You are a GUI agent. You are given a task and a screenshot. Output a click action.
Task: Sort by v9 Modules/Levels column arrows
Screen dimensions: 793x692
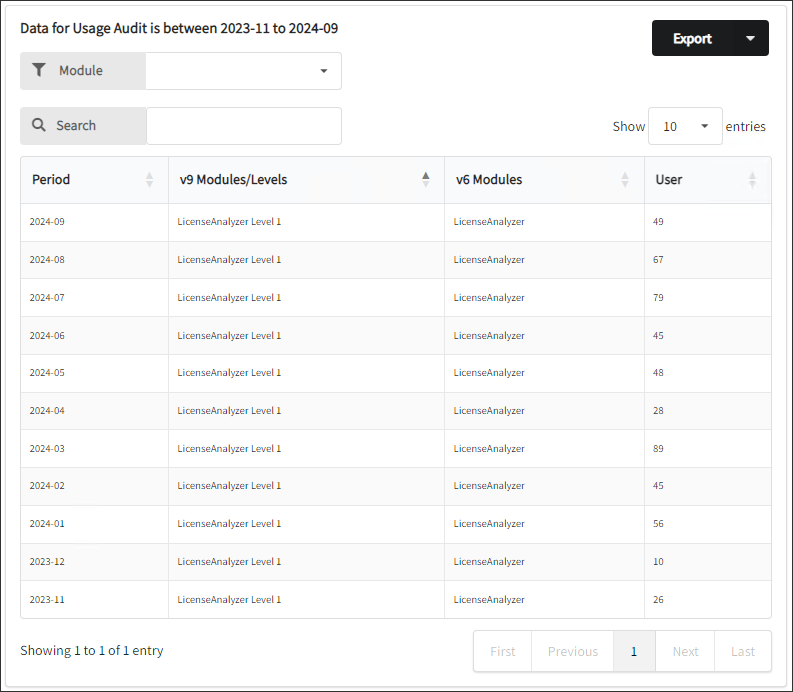tap(425, 180)
